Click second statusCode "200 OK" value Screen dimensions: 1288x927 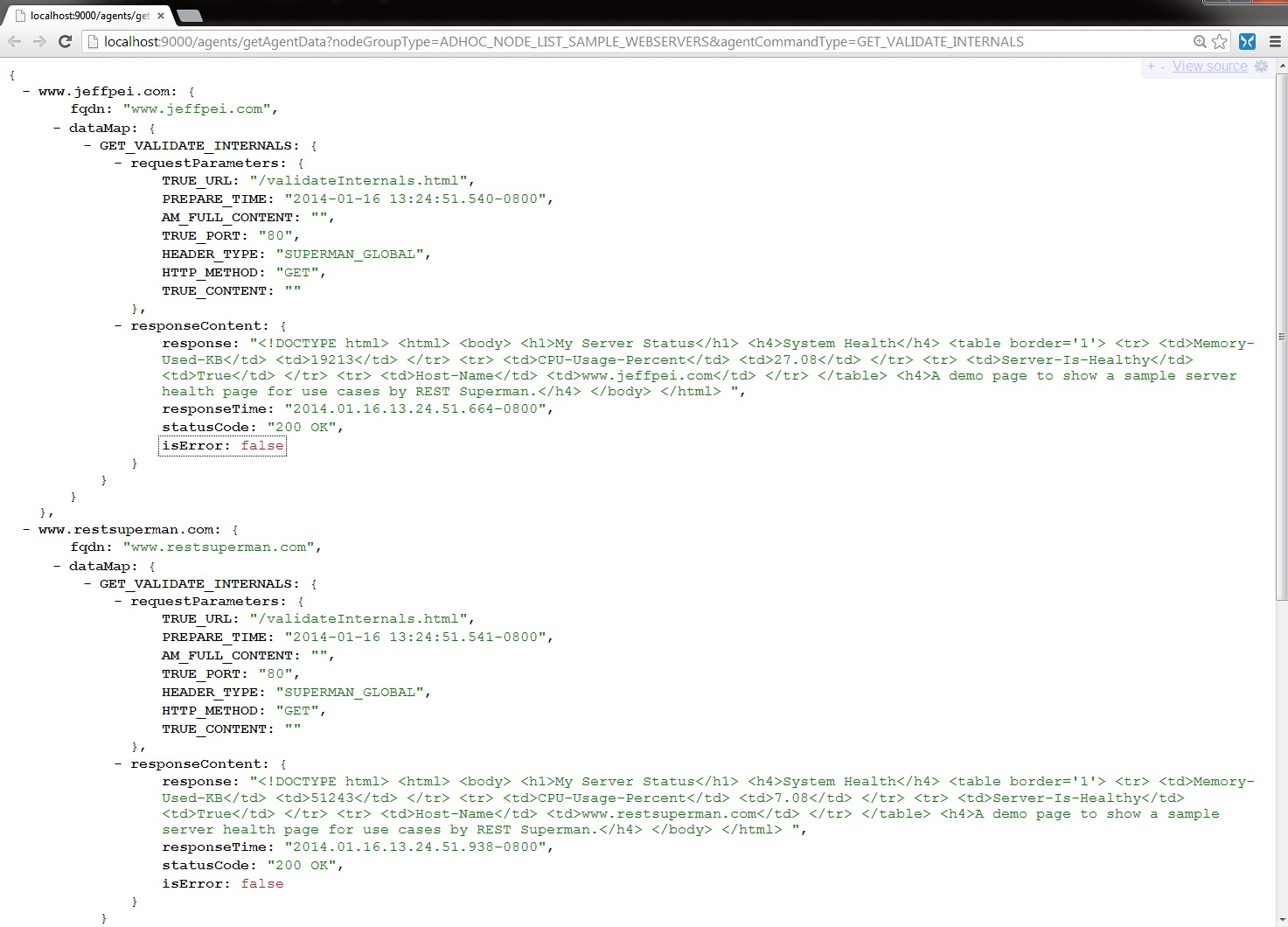(302, 865)
